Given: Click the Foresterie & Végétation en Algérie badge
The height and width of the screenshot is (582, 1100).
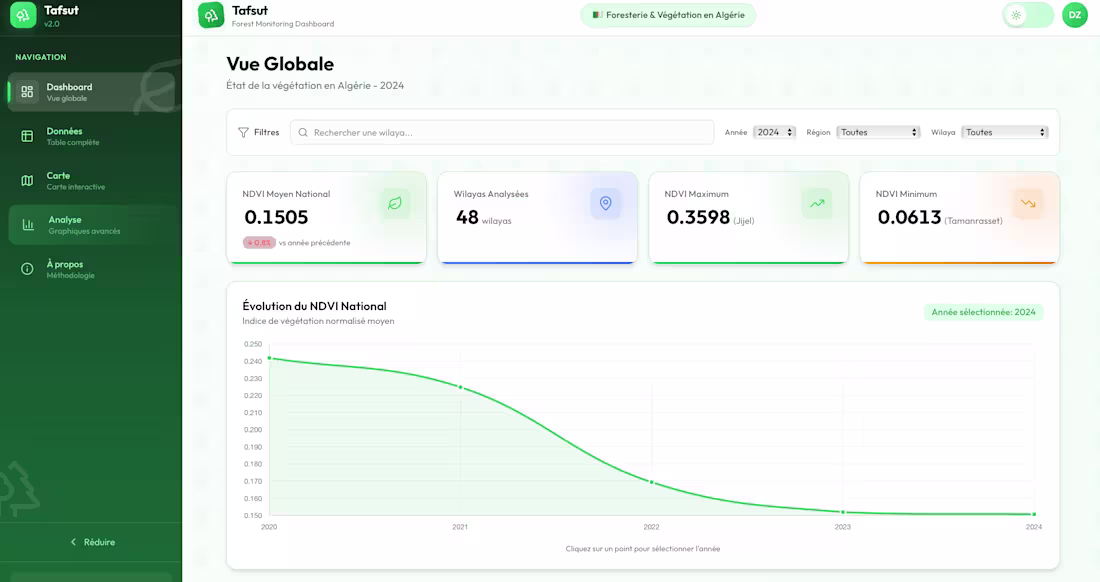Looking at the screenshot, I should 668,15.
